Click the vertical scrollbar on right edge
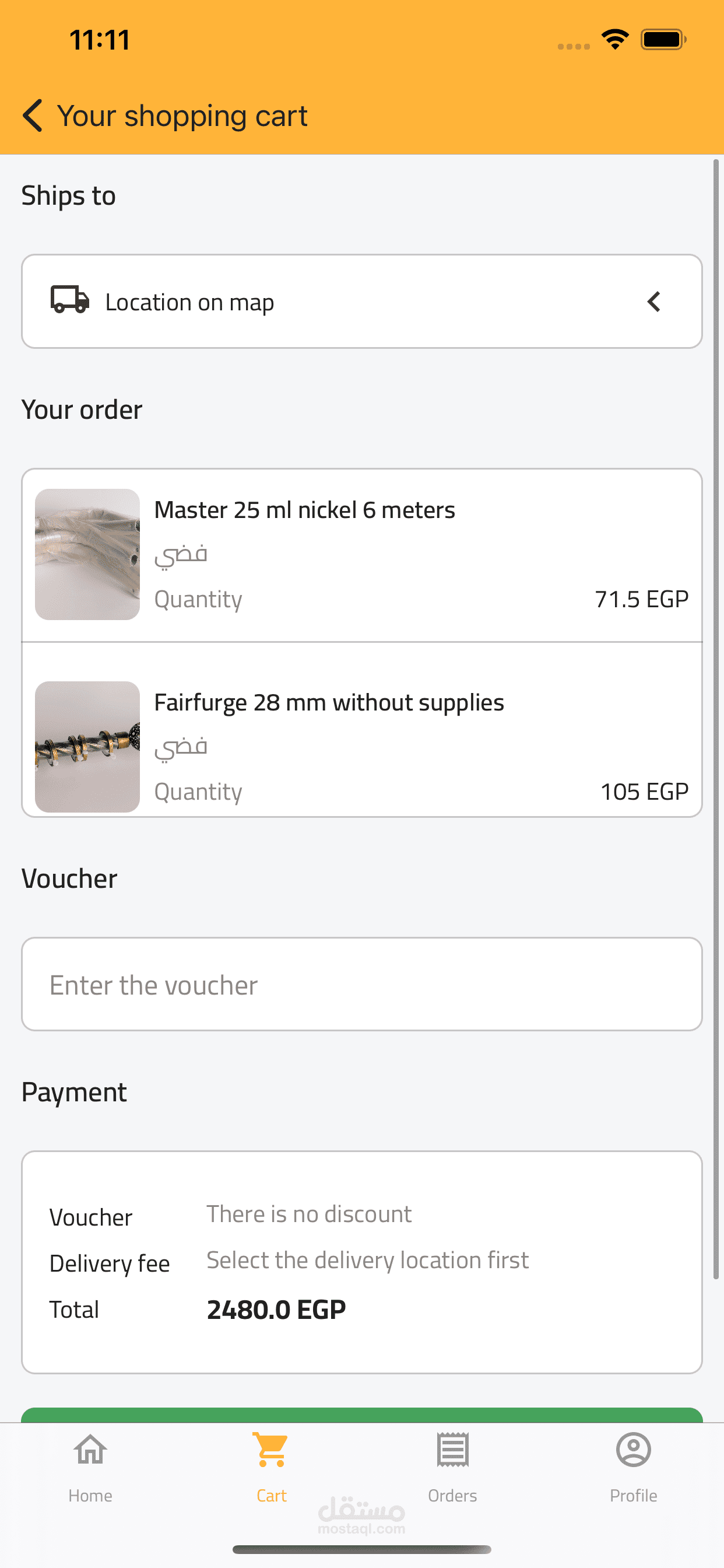This screenshot has height=1568, width=724. pos(715,718)
